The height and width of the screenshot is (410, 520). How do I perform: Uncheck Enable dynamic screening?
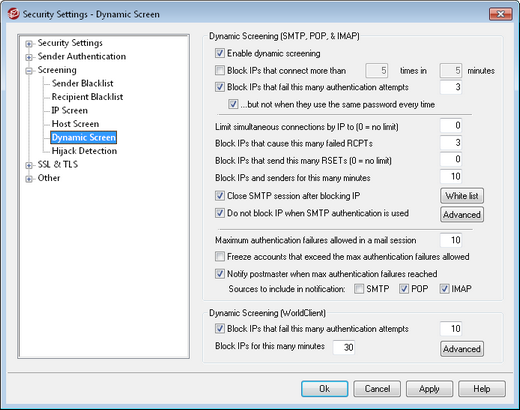click(x=220, y=53)
